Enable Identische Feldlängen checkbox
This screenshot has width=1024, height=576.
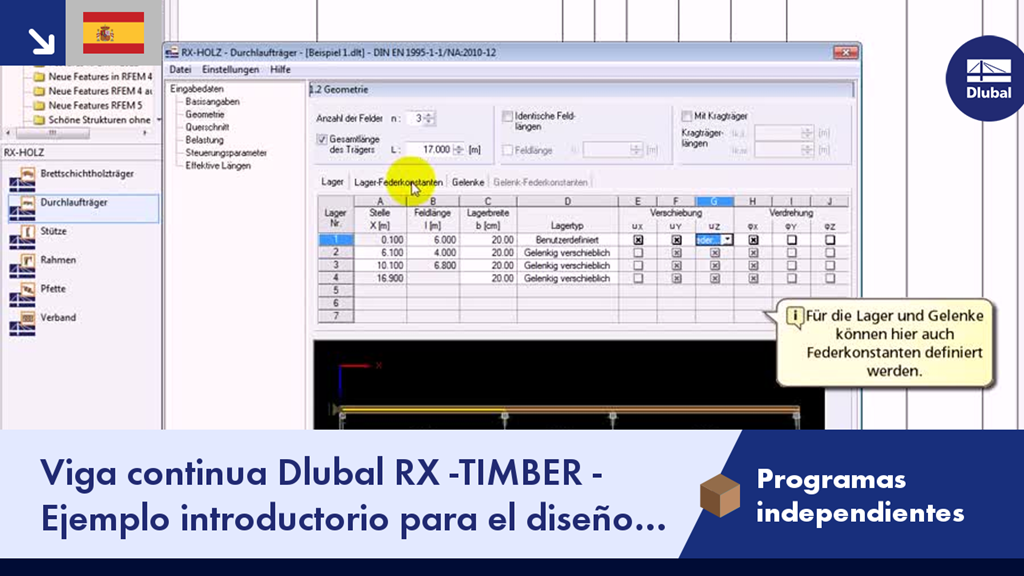507,116
